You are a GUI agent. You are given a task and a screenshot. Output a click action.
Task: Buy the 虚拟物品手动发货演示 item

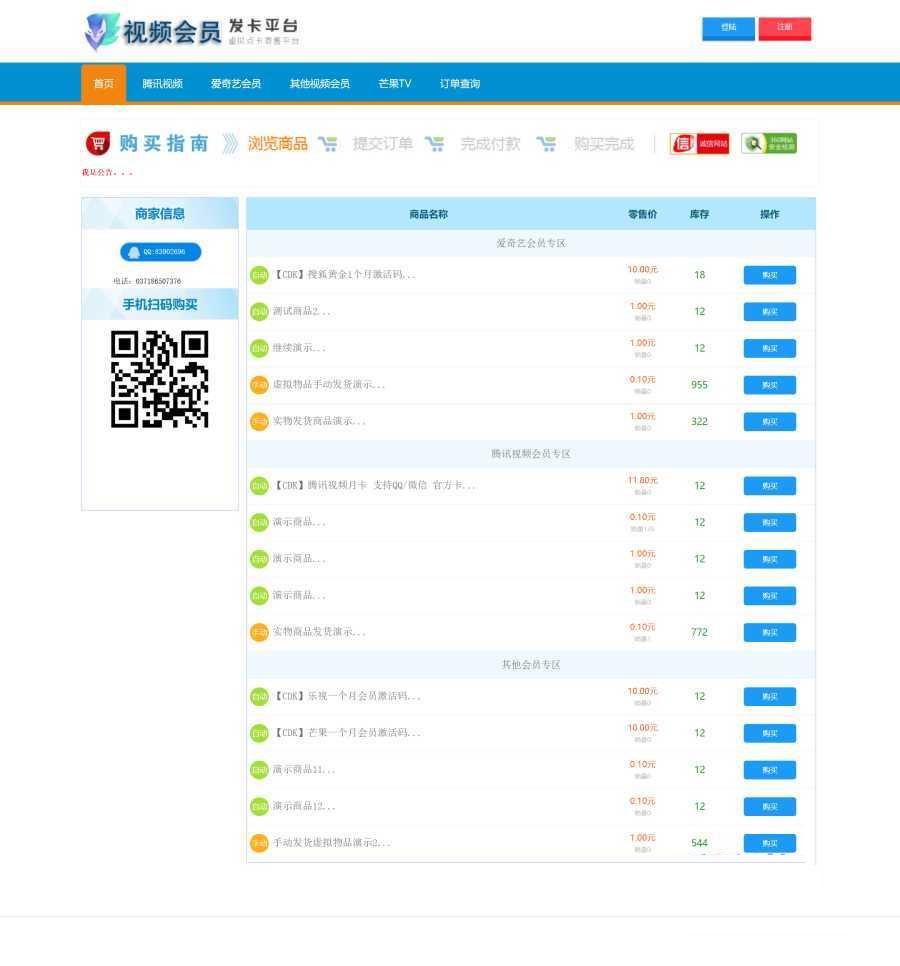coord(769,385)
